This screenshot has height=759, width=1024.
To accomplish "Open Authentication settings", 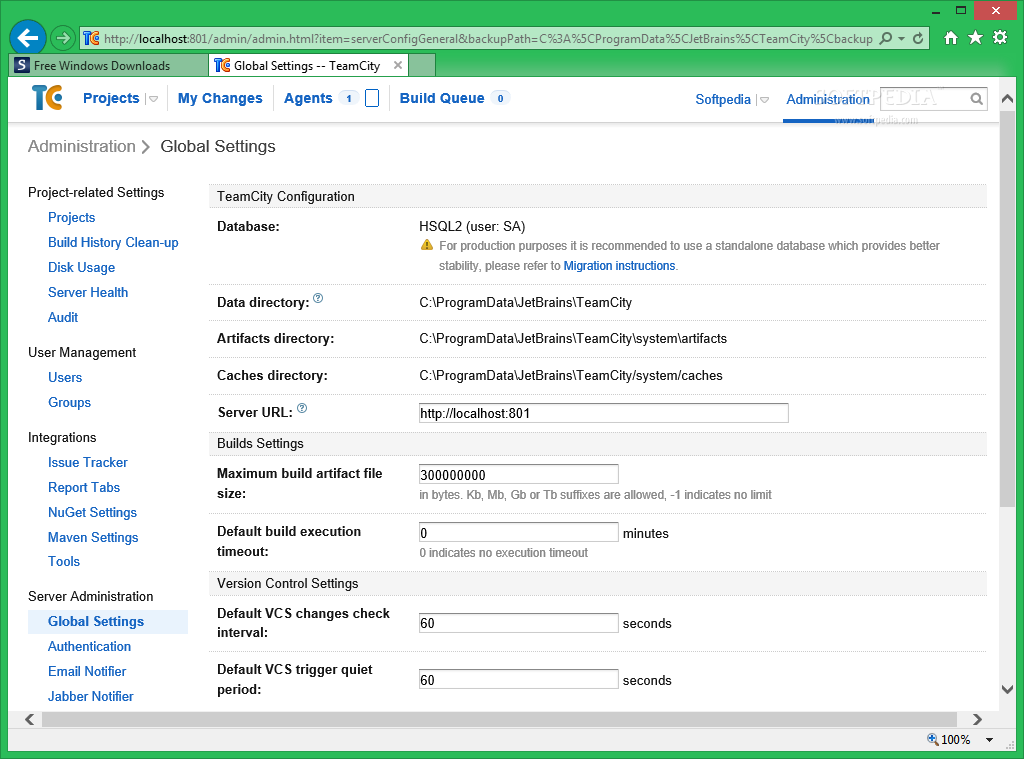I will (89, 646).
